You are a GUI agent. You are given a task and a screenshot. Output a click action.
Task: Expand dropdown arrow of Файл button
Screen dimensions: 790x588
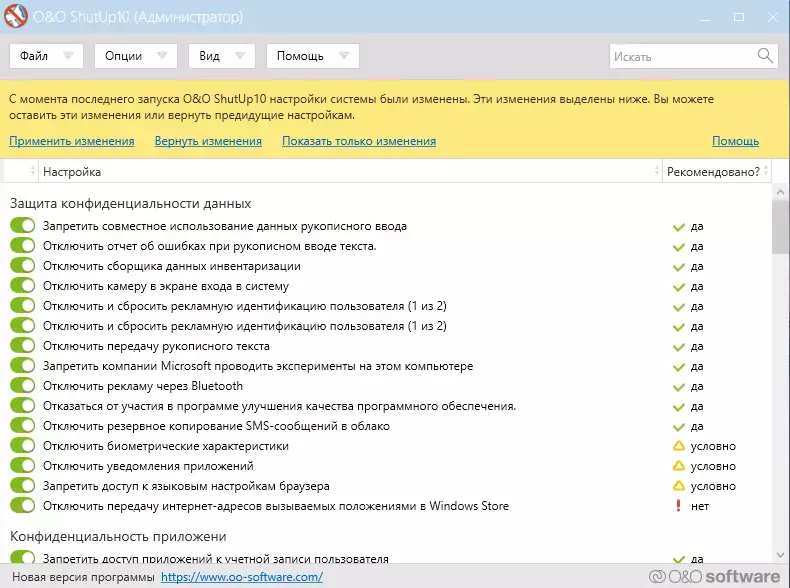(x=68, y=55)
